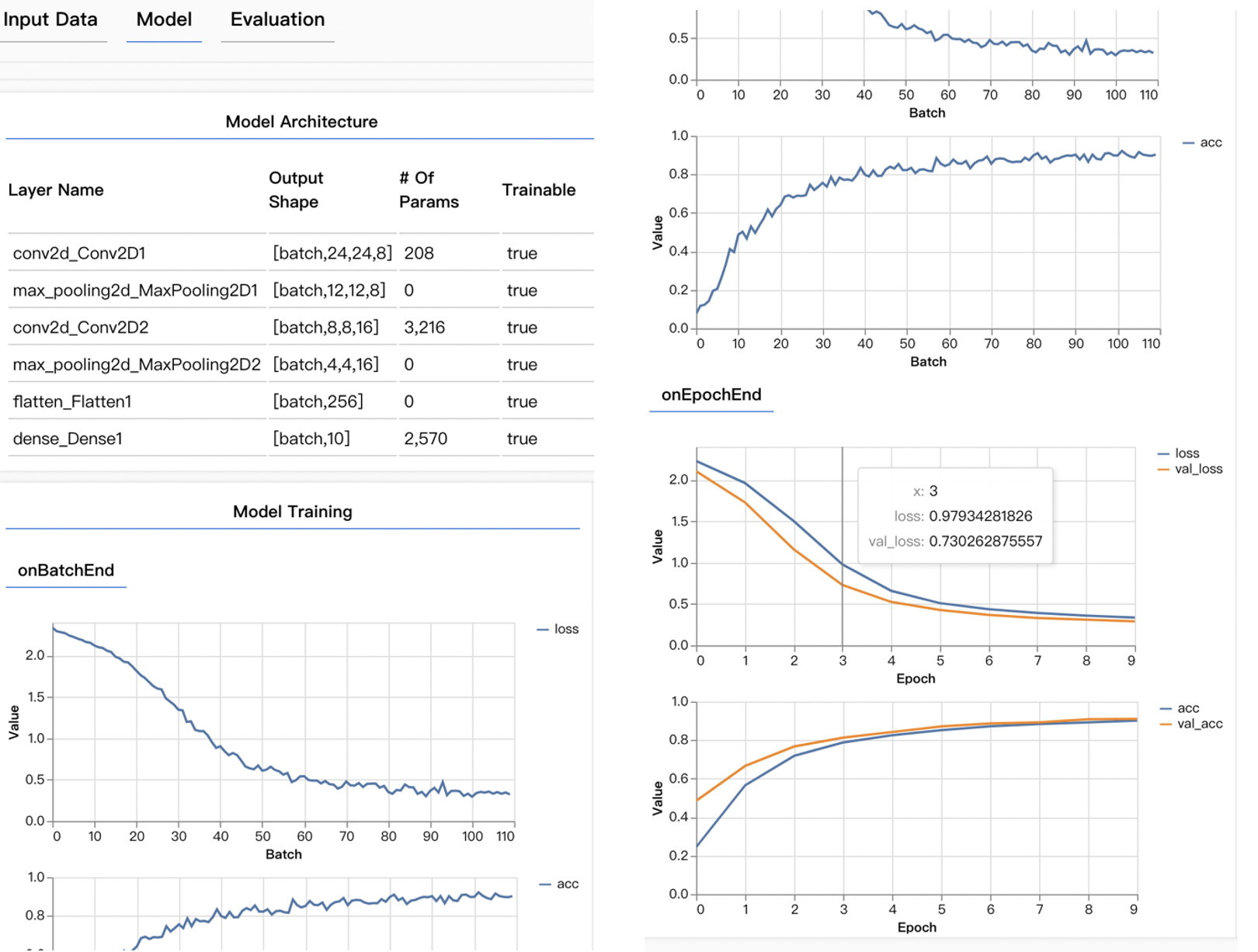Image resolution: width=1258 pixels, height=952 pixels.
Task: Click the Epoch axis label under the loss chart
Action: pos(916,679)
